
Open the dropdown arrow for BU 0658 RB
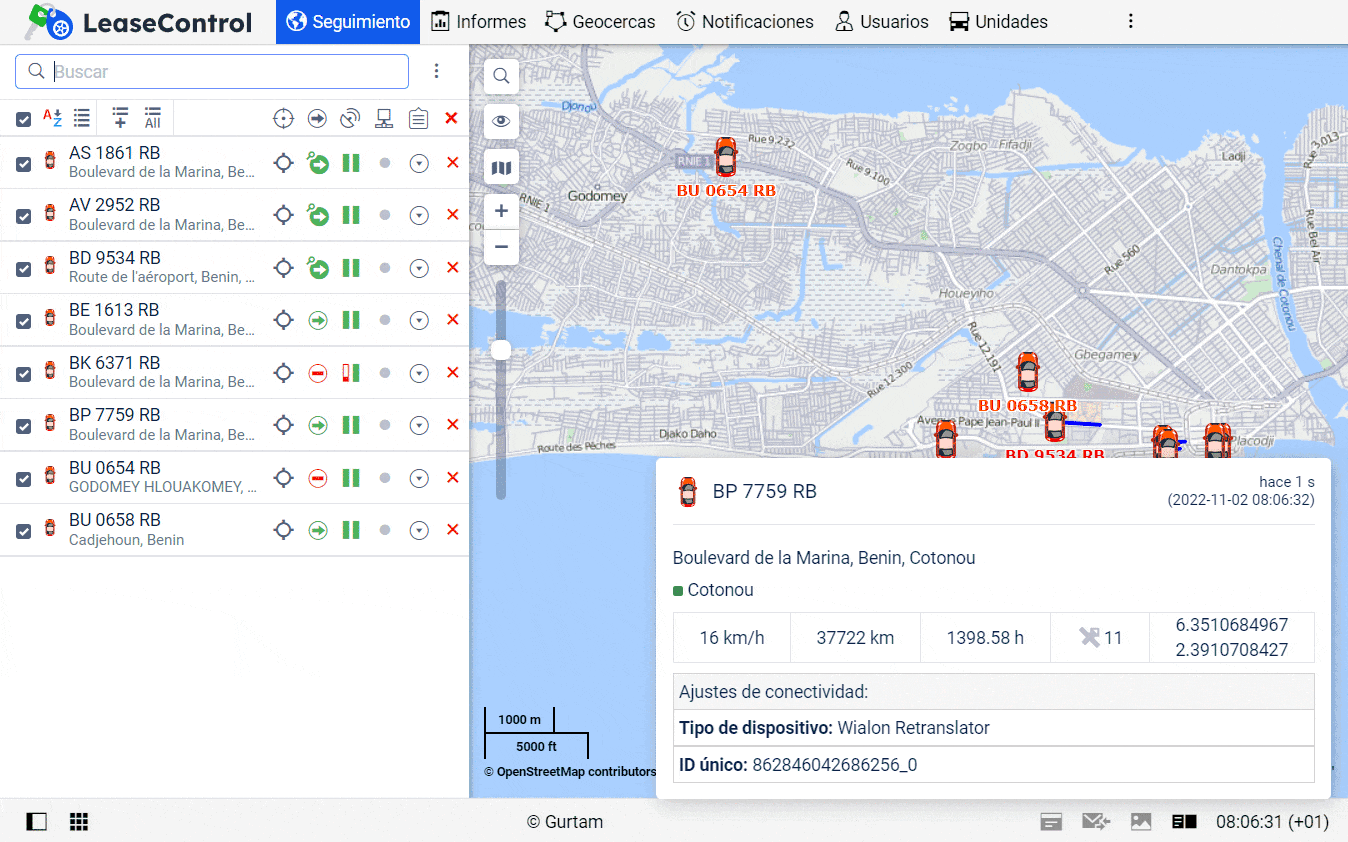(x=419, y=530)
